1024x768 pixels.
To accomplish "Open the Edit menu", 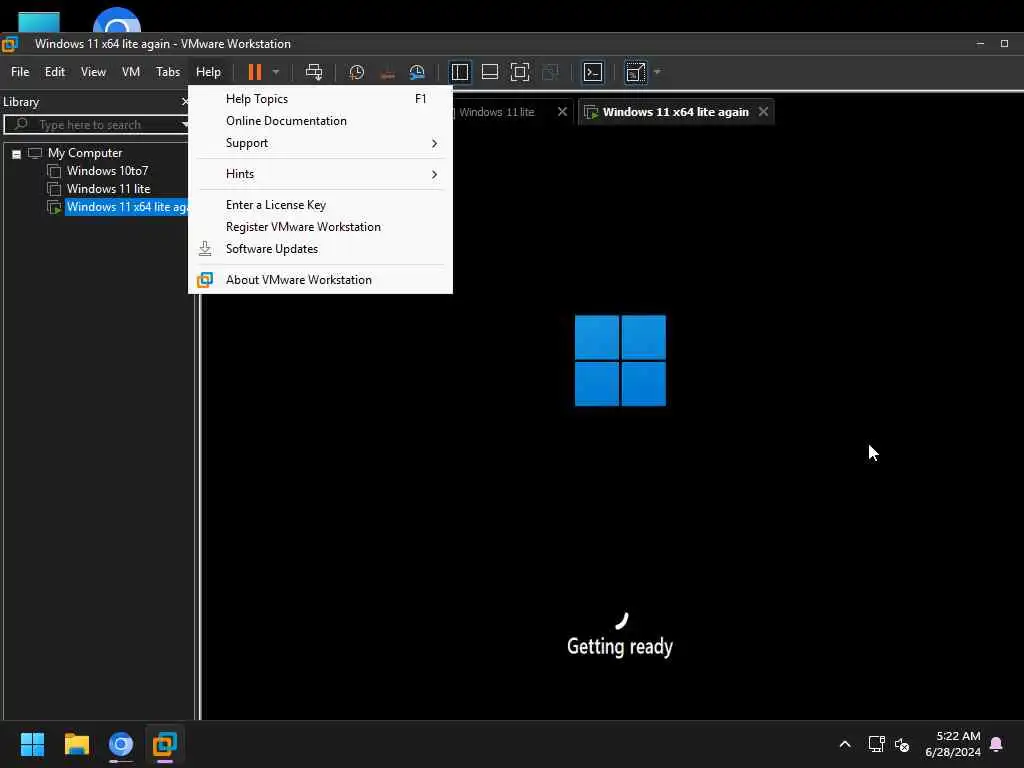I will (55, 72).
